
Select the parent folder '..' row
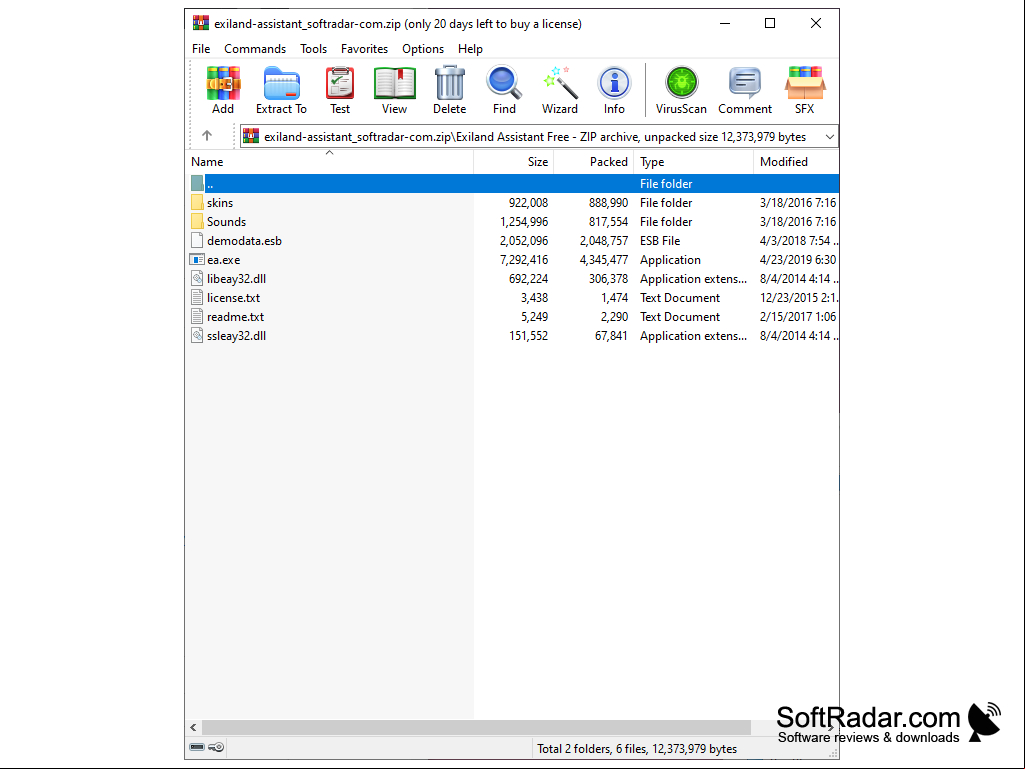514,184
